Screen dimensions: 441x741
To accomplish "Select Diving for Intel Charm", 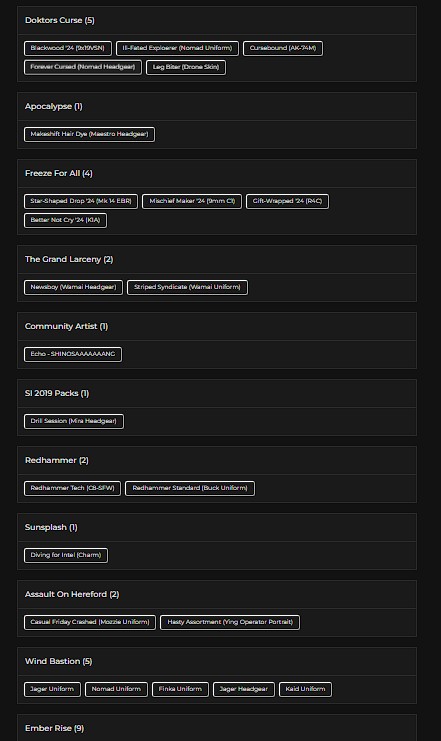I will pos(66,556).
